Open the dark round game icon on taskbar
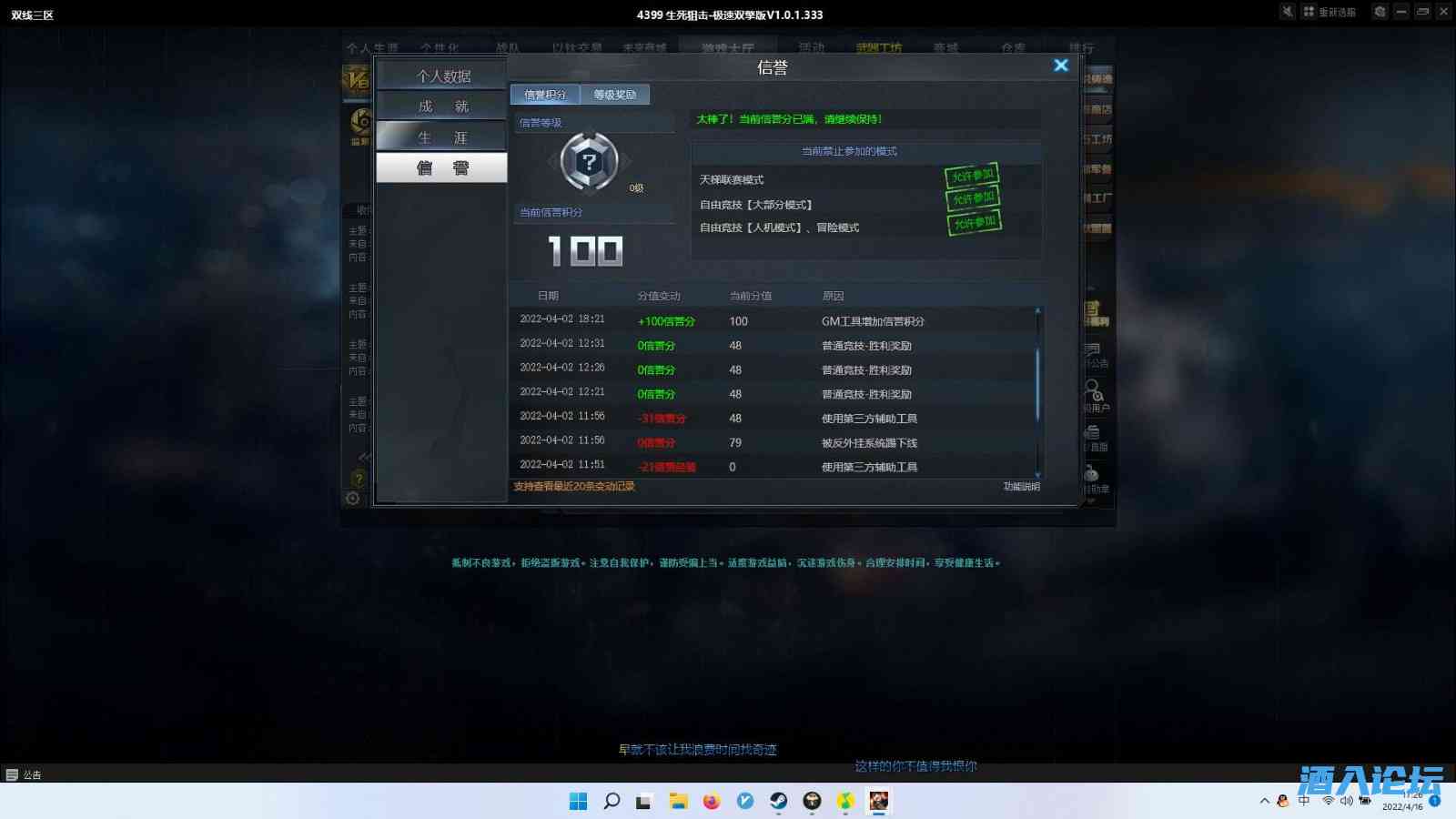Viewport: 1456px width, 819px height. pos(812,801)
